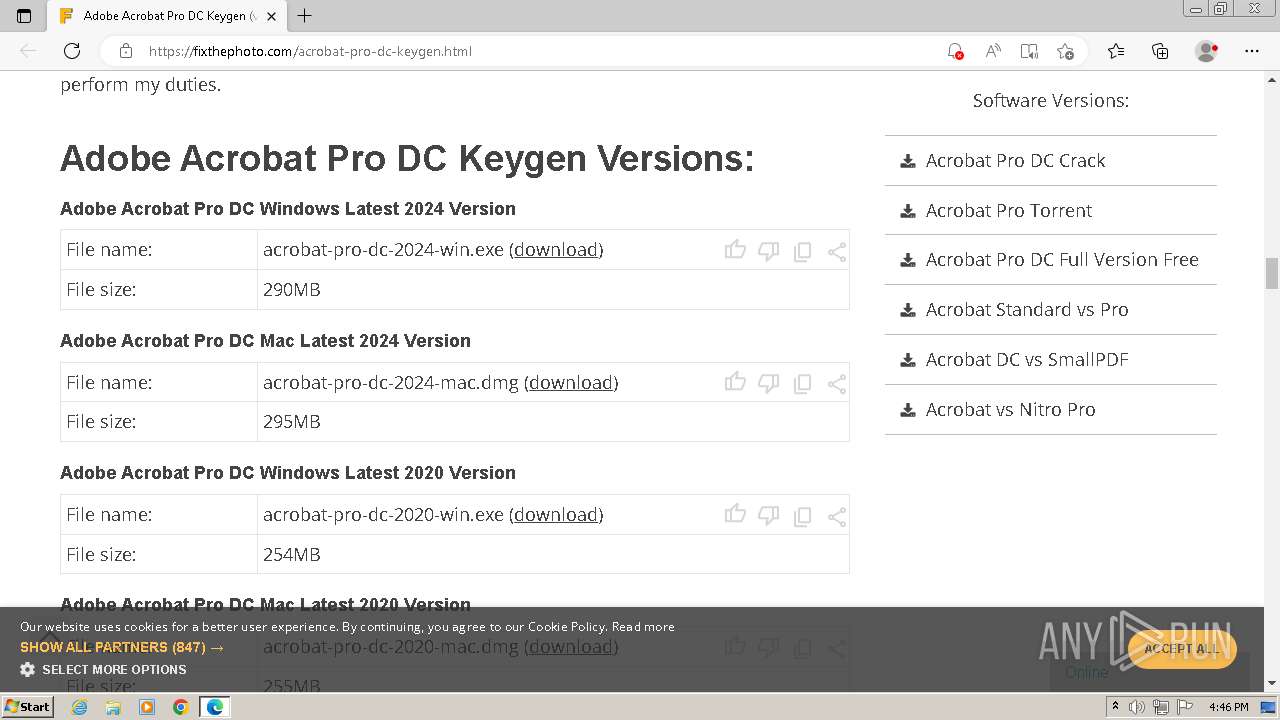Open volume control in system tray
This screenshot has height=720, width=1280.
click(1137, 706)
